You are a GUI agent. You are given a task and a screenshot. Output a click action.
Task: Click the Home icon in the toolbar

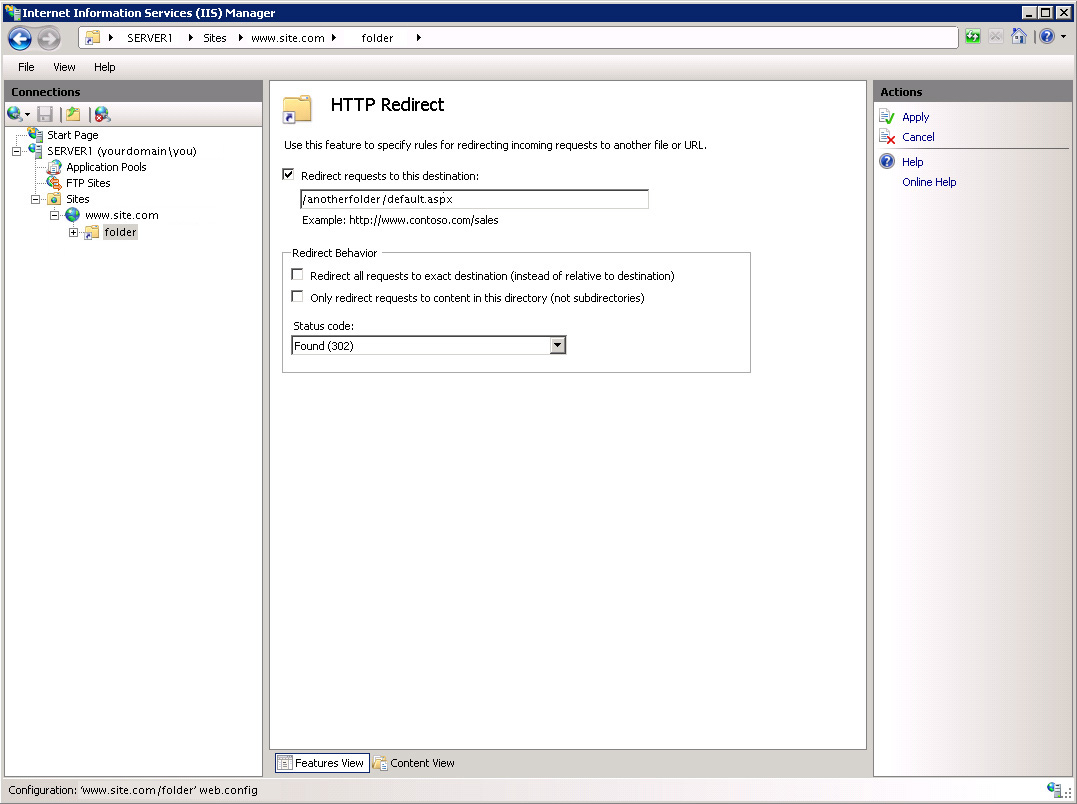tap(1019, 36)
